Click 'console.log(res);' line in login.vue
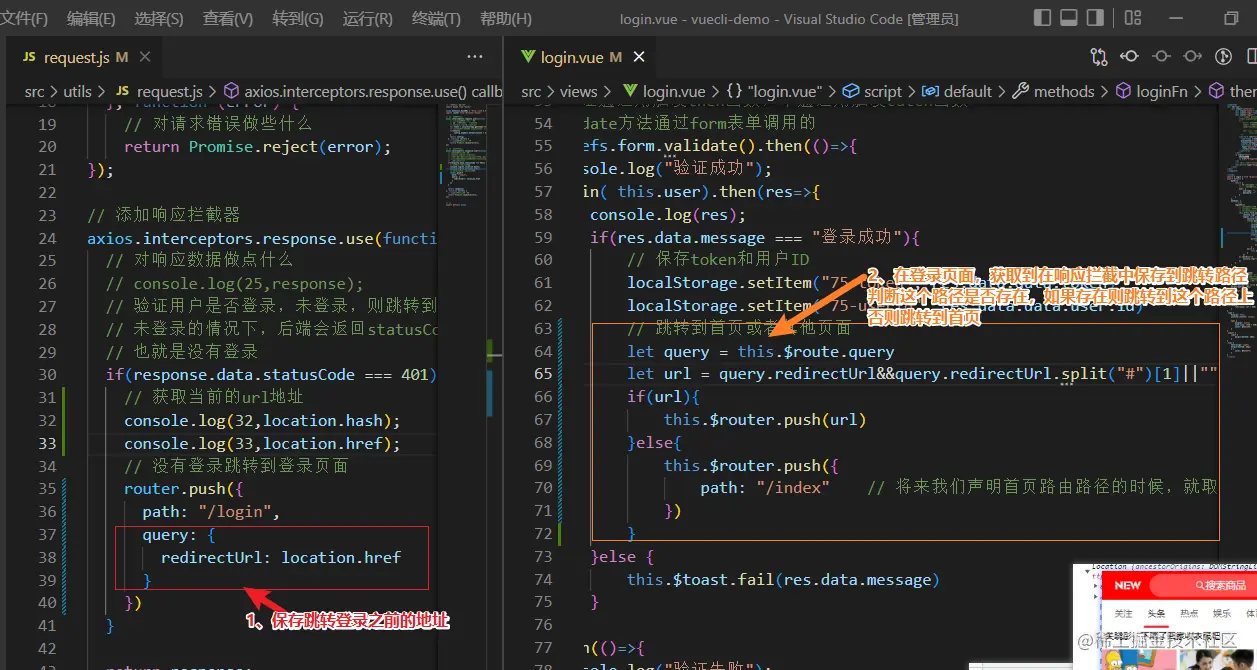 (x=668, y=214)
